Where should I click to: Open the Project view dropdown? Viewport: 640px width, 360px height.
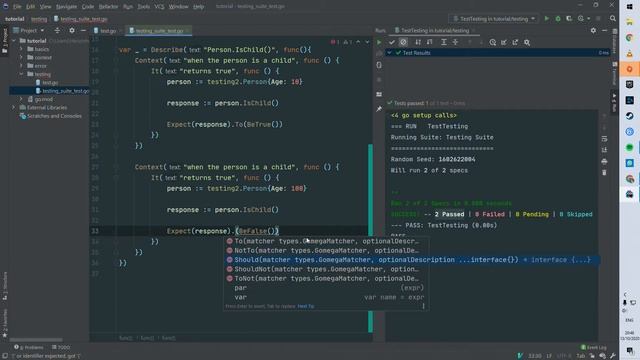tap(29, 31)
